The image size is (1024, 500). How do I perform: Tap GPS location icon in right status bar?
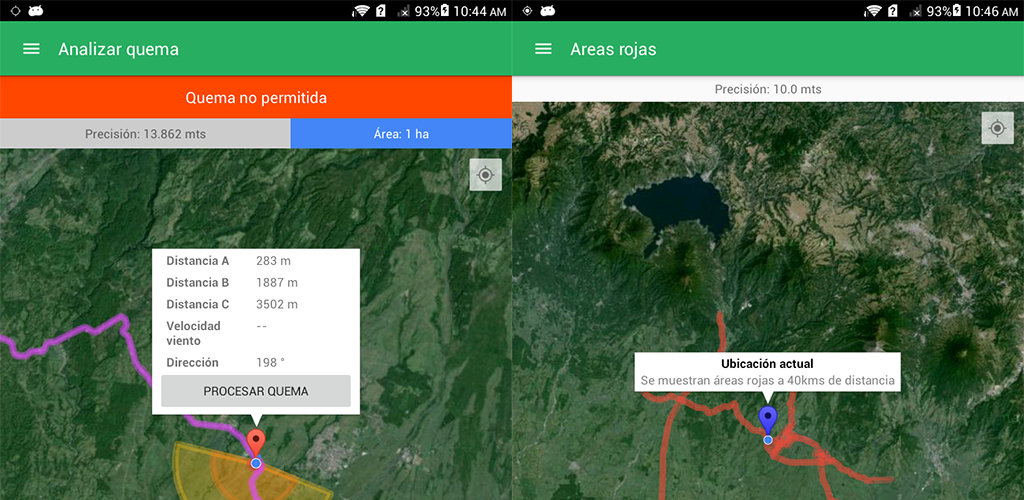pos(527,10)
